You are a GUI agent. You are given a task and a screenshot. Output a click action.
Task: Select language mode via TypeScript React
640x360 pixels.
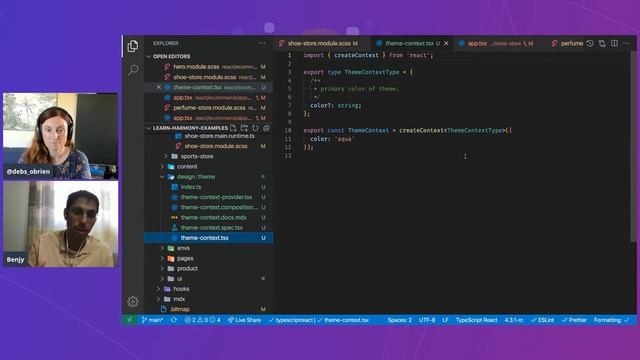point(476,320)
